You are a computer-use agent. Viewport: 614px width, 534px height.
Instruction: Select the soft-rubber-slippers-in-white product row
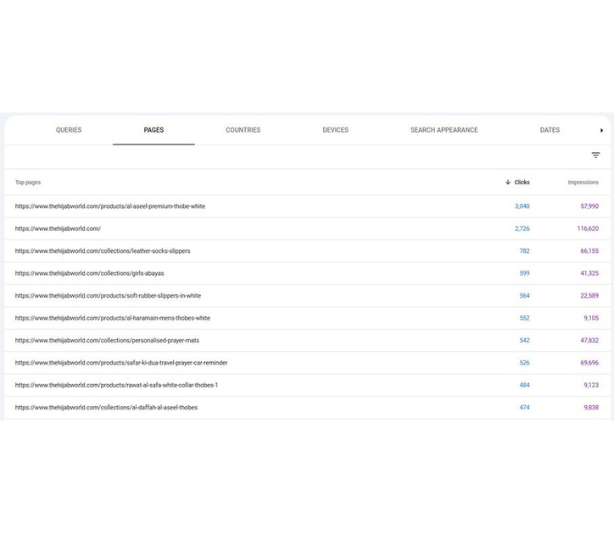[x=108, y=296]
